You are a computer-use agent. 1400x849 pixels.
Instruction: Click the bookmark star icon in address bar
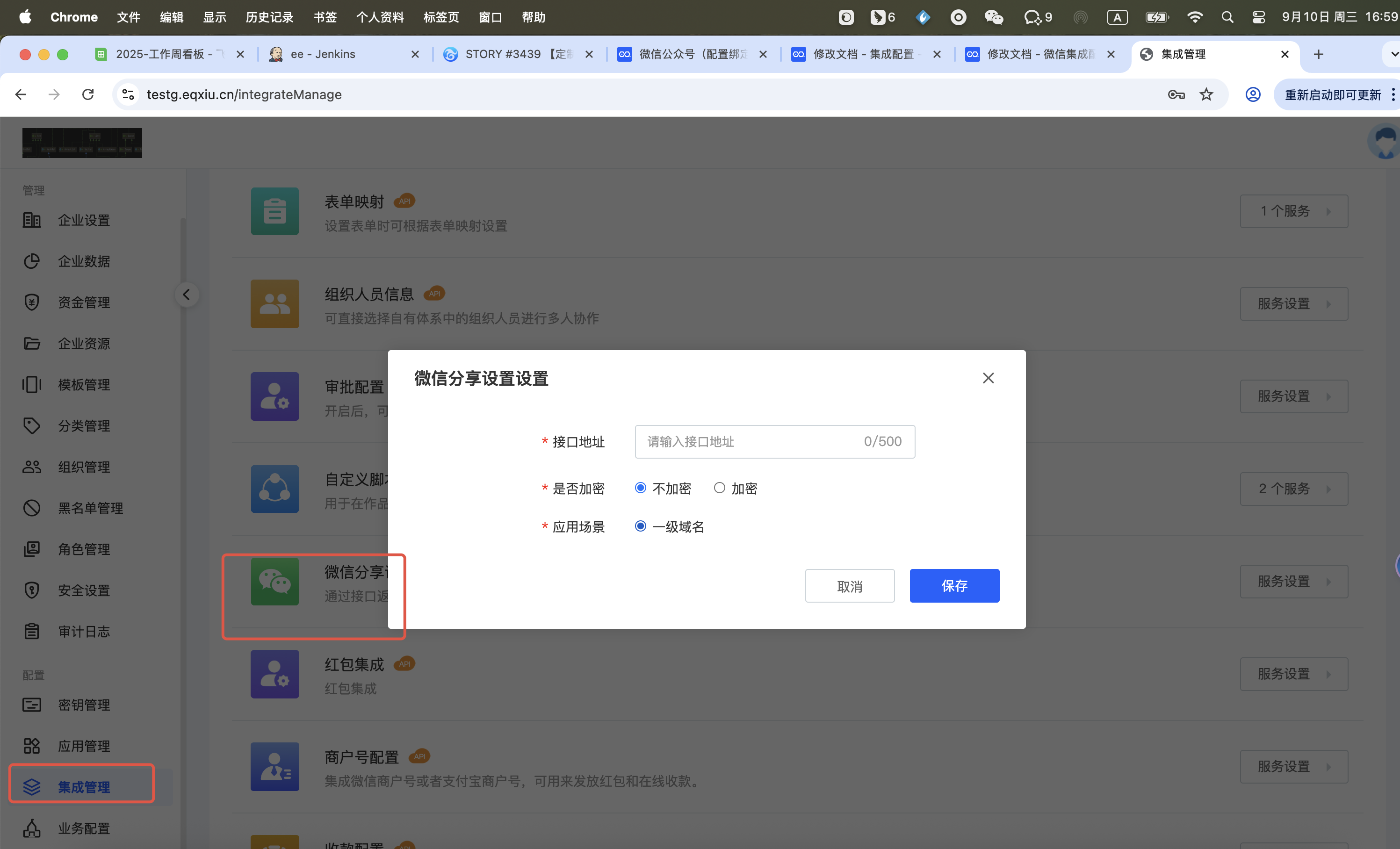(1205, 94)
